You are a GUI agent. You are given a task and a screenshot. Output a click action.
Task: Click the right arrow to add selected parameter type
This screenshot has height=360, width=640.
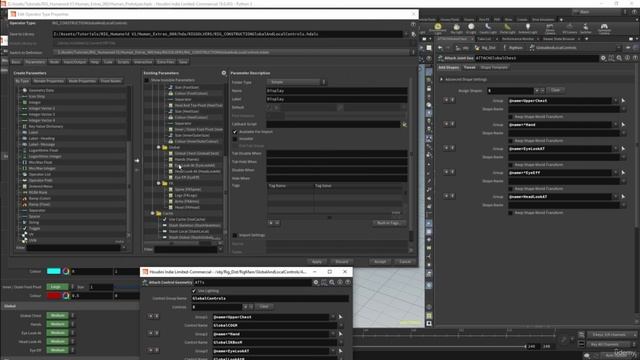tap(137, 161)
